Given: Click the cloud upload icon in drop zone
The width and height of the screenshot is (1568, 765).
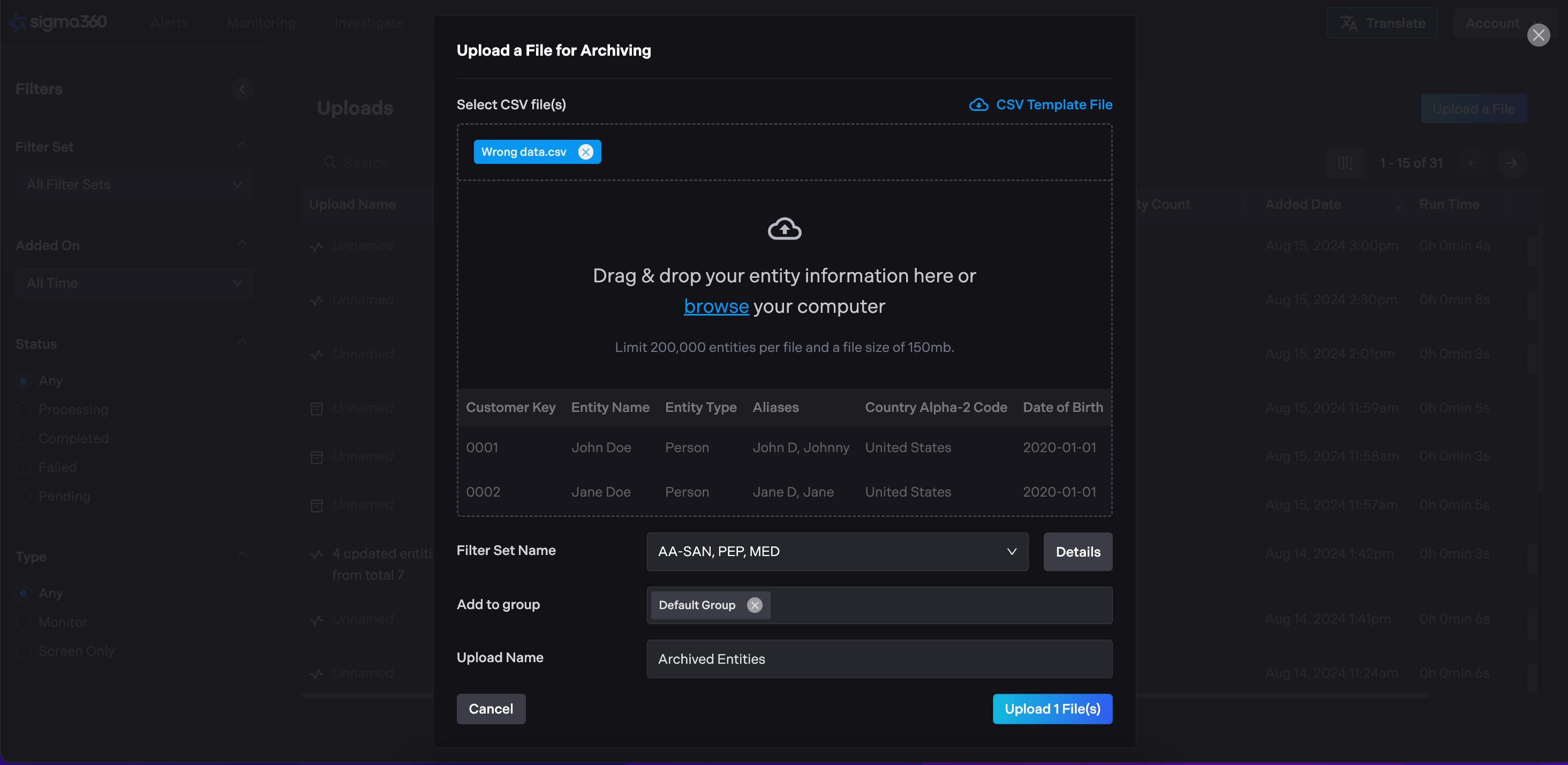Looking at the screenshot, I should click(784, 229).
